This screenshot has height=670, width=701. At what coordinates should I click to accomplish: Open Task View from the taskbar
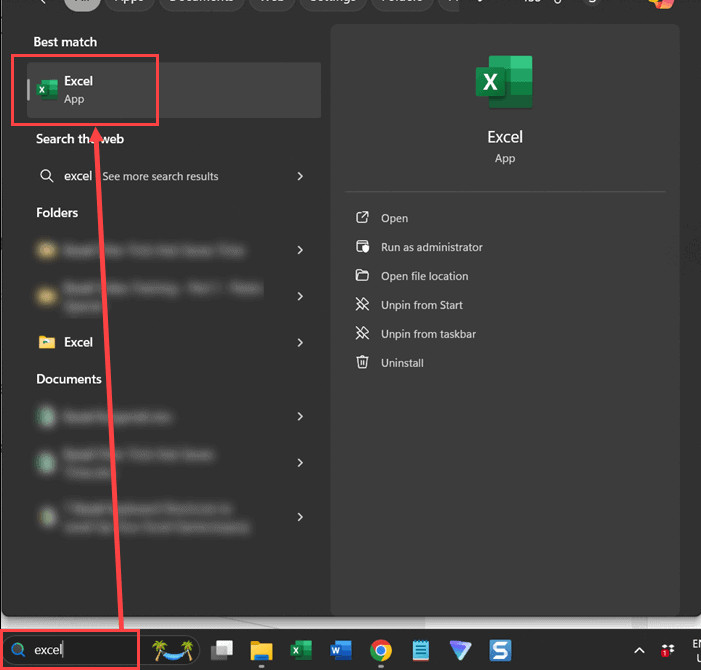click(222, 650)
